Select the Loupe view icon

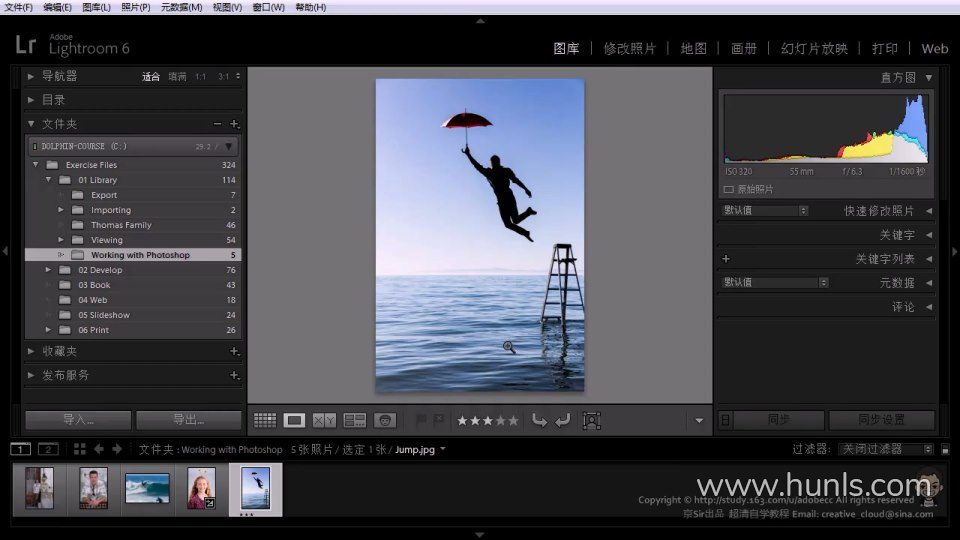[294, 421]
